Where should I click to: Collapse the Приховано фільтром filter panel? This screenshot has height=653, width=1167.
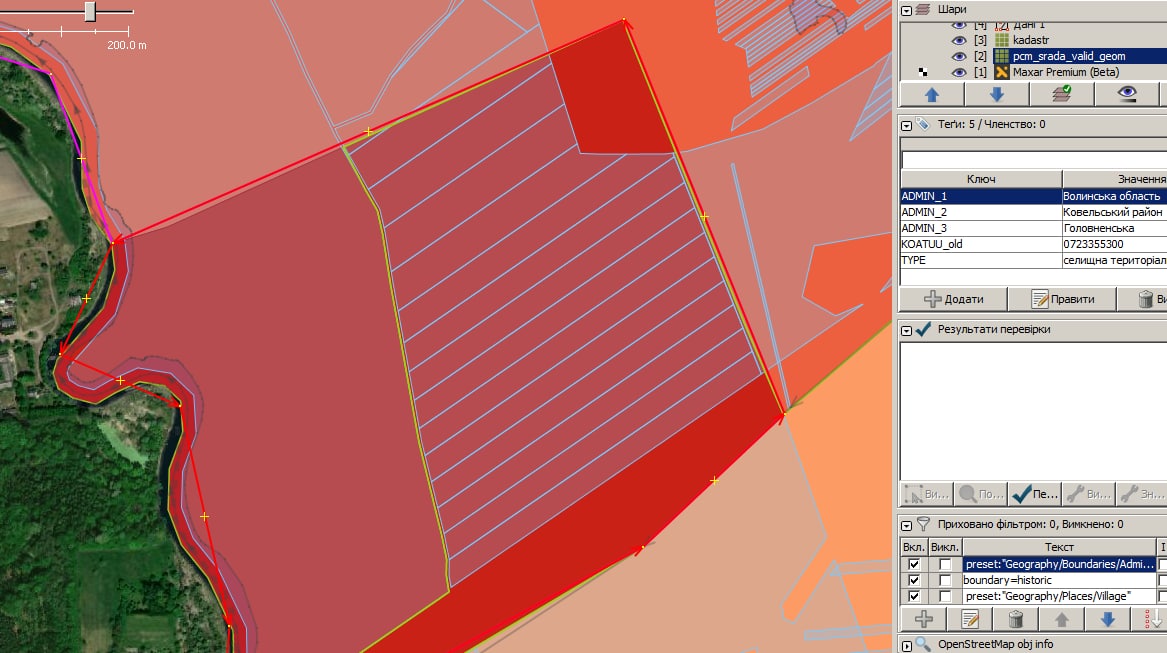[x=907, y=525]
